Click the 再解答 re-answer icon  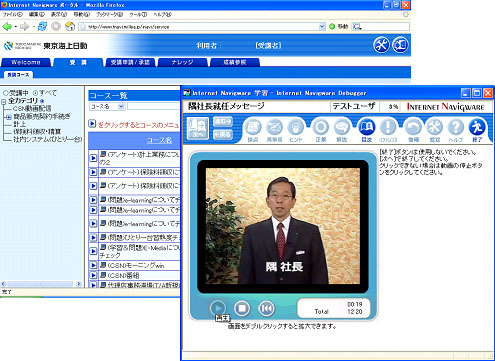pyautogui.click(x=274, y=127)
